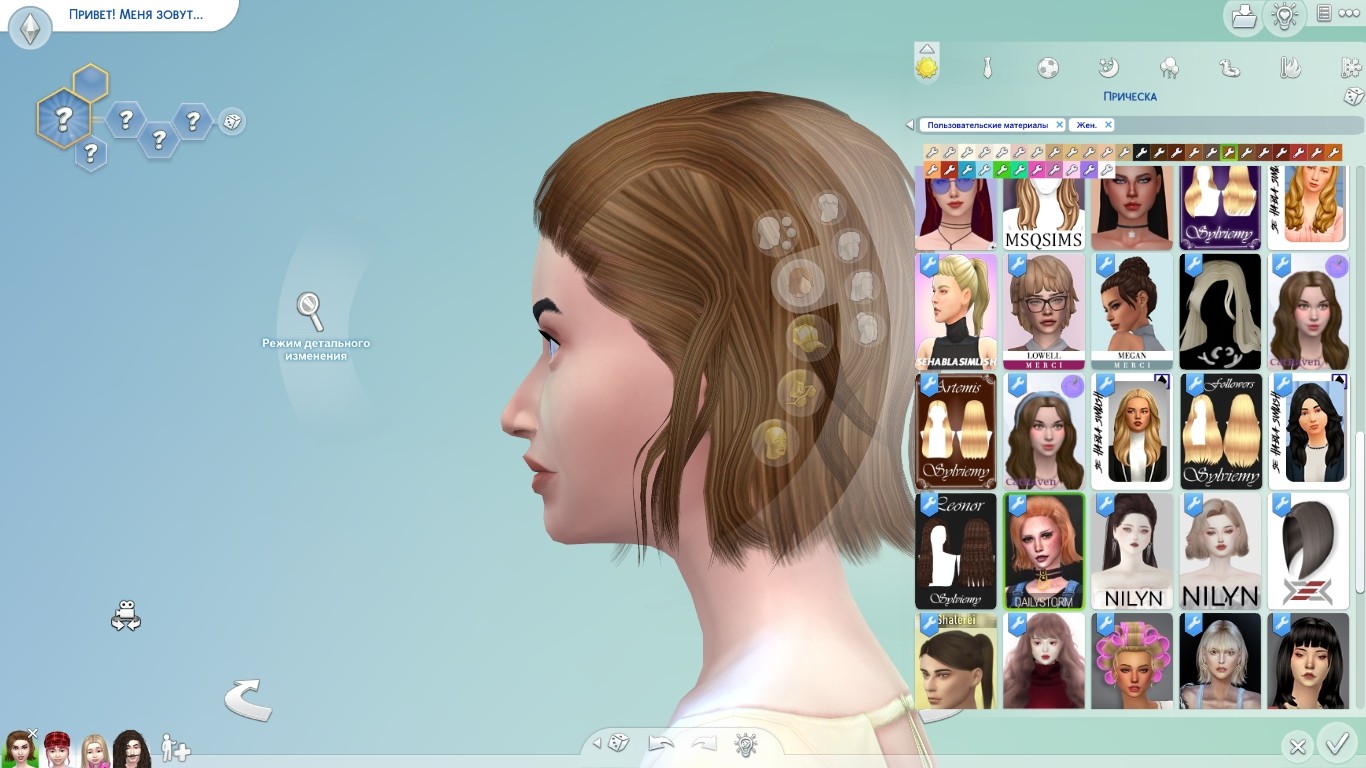Image resolution: width=1366 pixels, height=768 pixels.
Task: Open the three dots options menu
Action: (x=1349, y=13)
